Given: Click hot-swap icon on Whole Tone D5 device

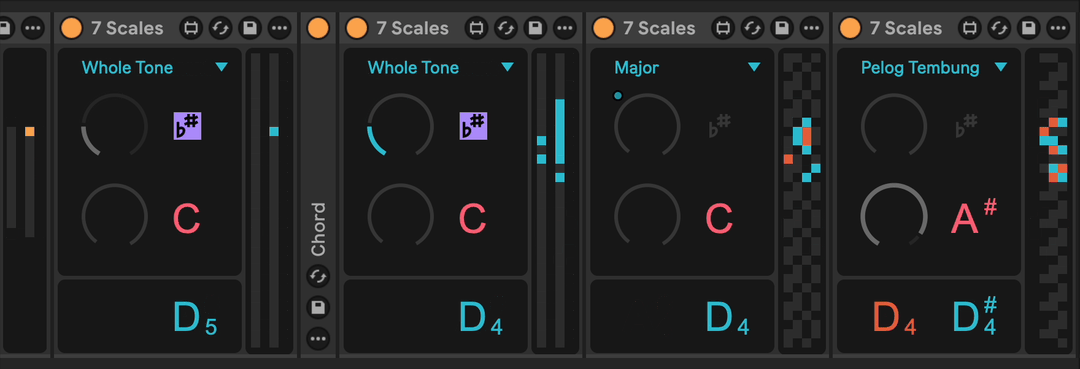Looking at the screenshot, I should click(220, 28).
